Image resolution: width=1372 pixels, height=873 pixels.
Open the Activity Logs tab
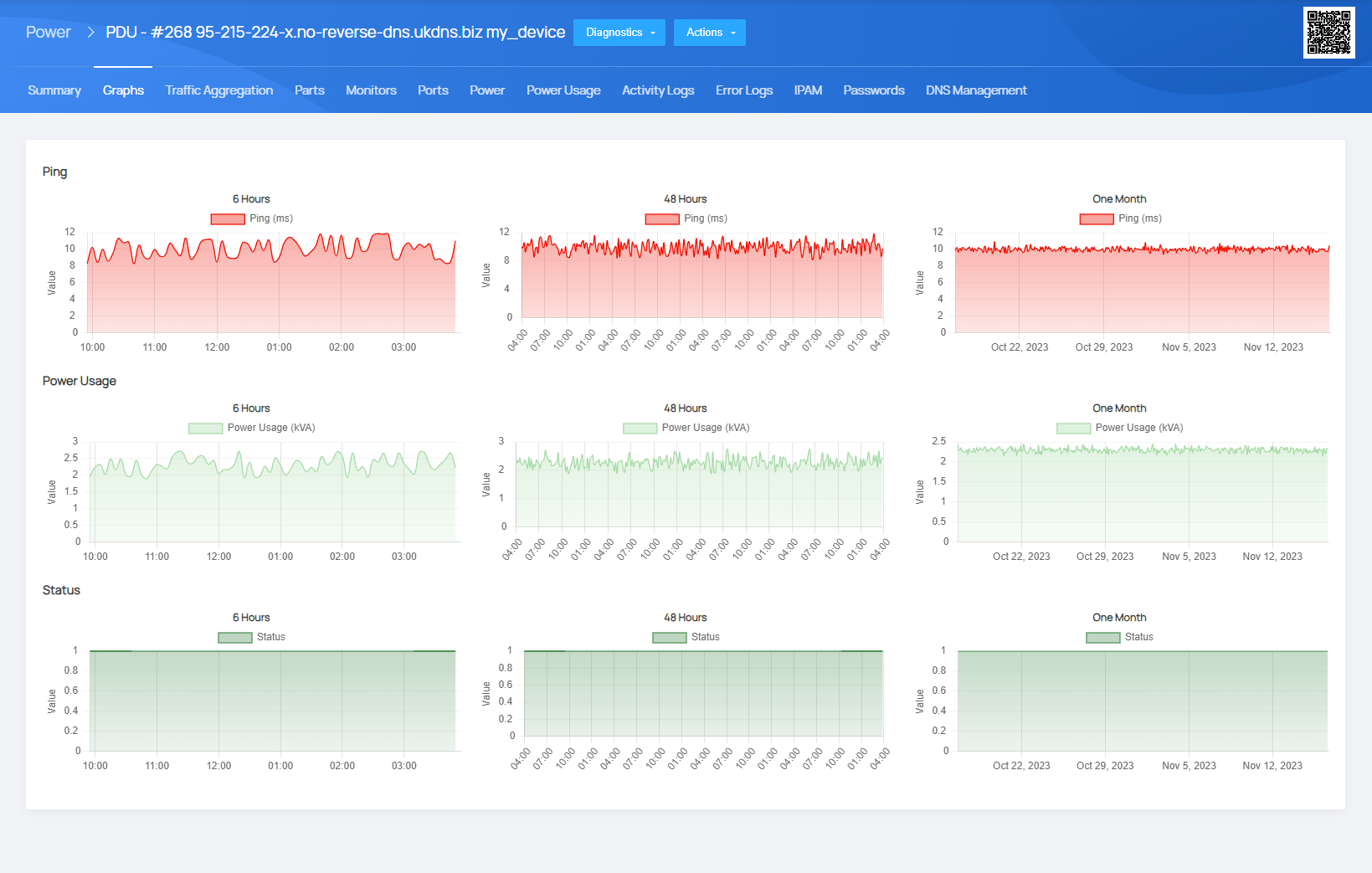coord(658,90)
